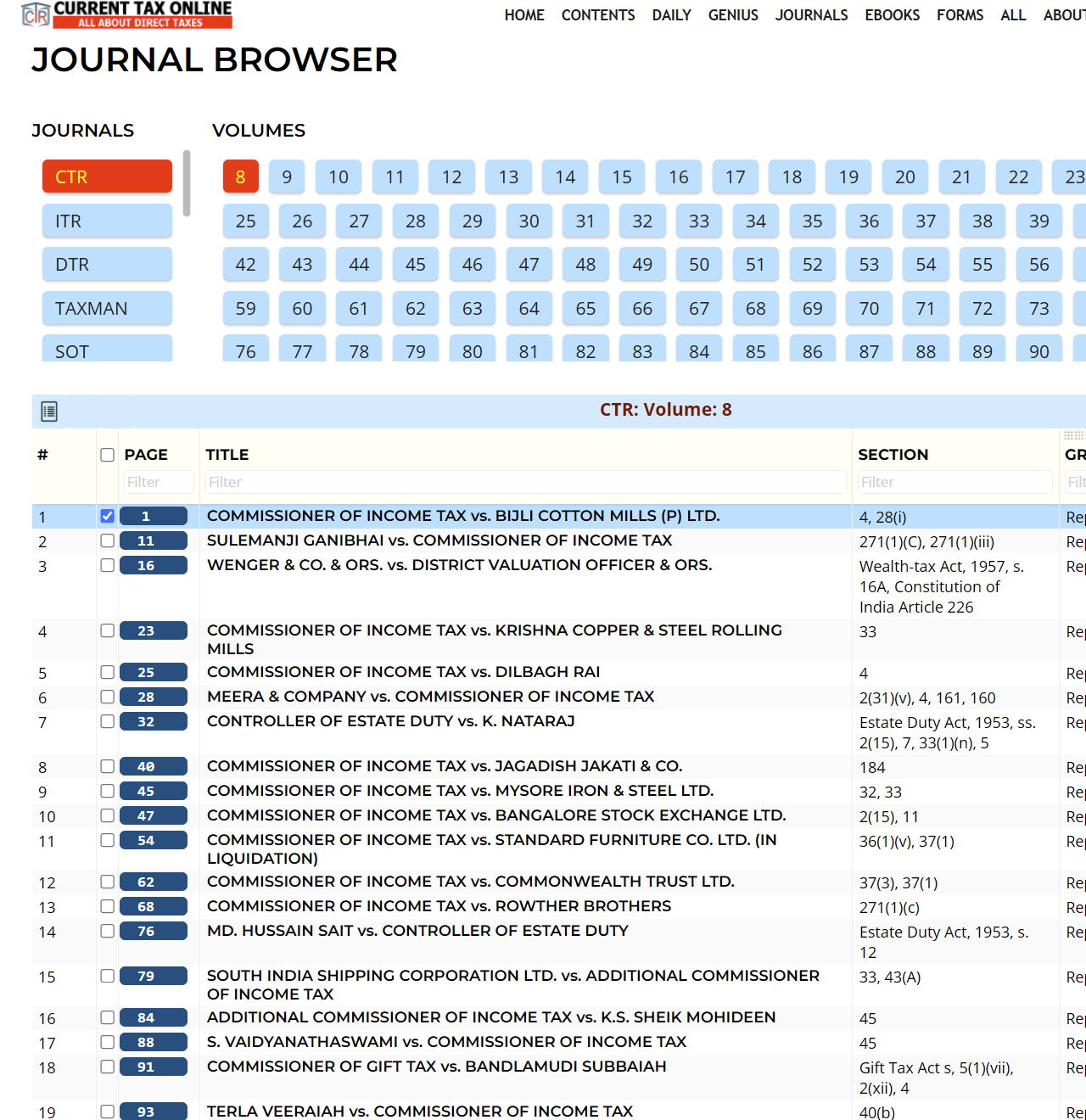Viewport: 1086px width, 1120px height.
Task: Click section cell '2(31)(v), 4, 161, 160'
Action: pyautogui.click(x=927, y=698)
